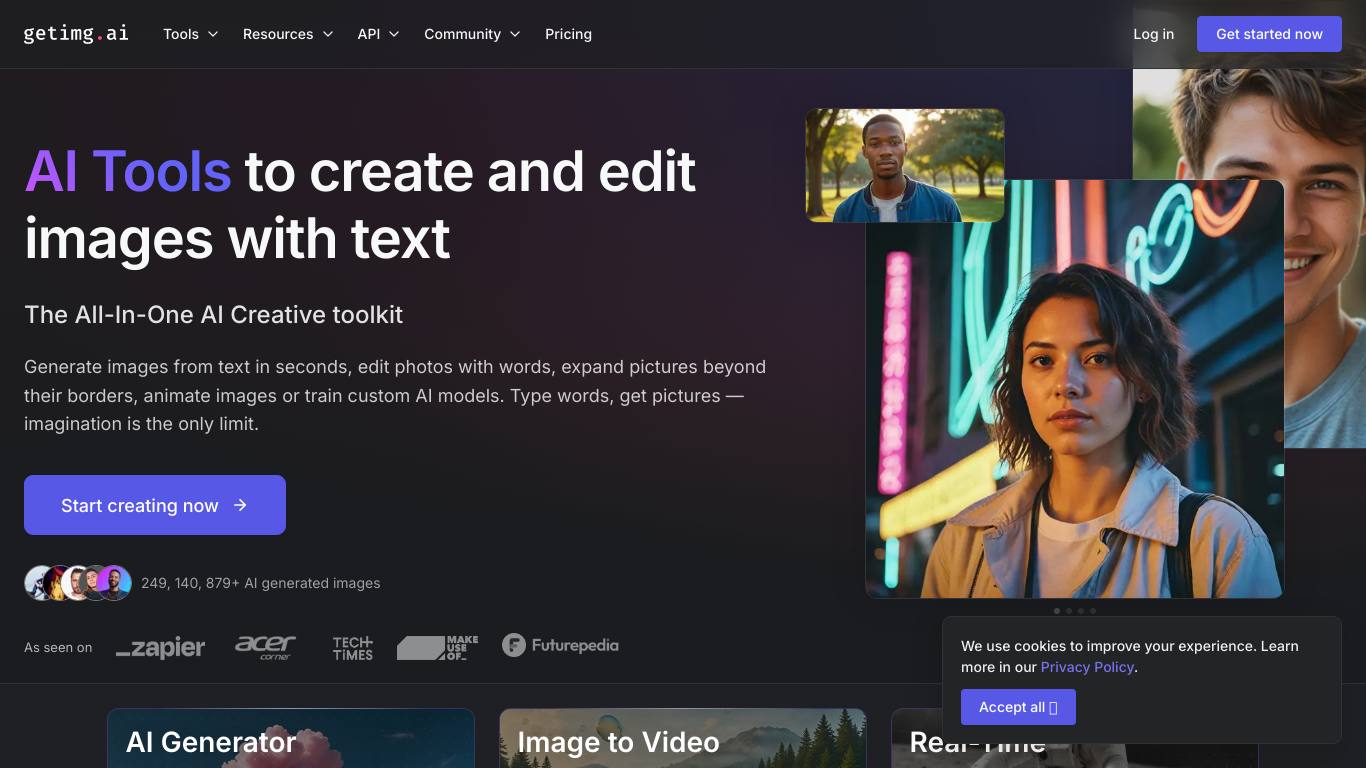This screenshot has height=768, width=1366.
Task: Go to the Pricing page
Action: coord(568,34)
